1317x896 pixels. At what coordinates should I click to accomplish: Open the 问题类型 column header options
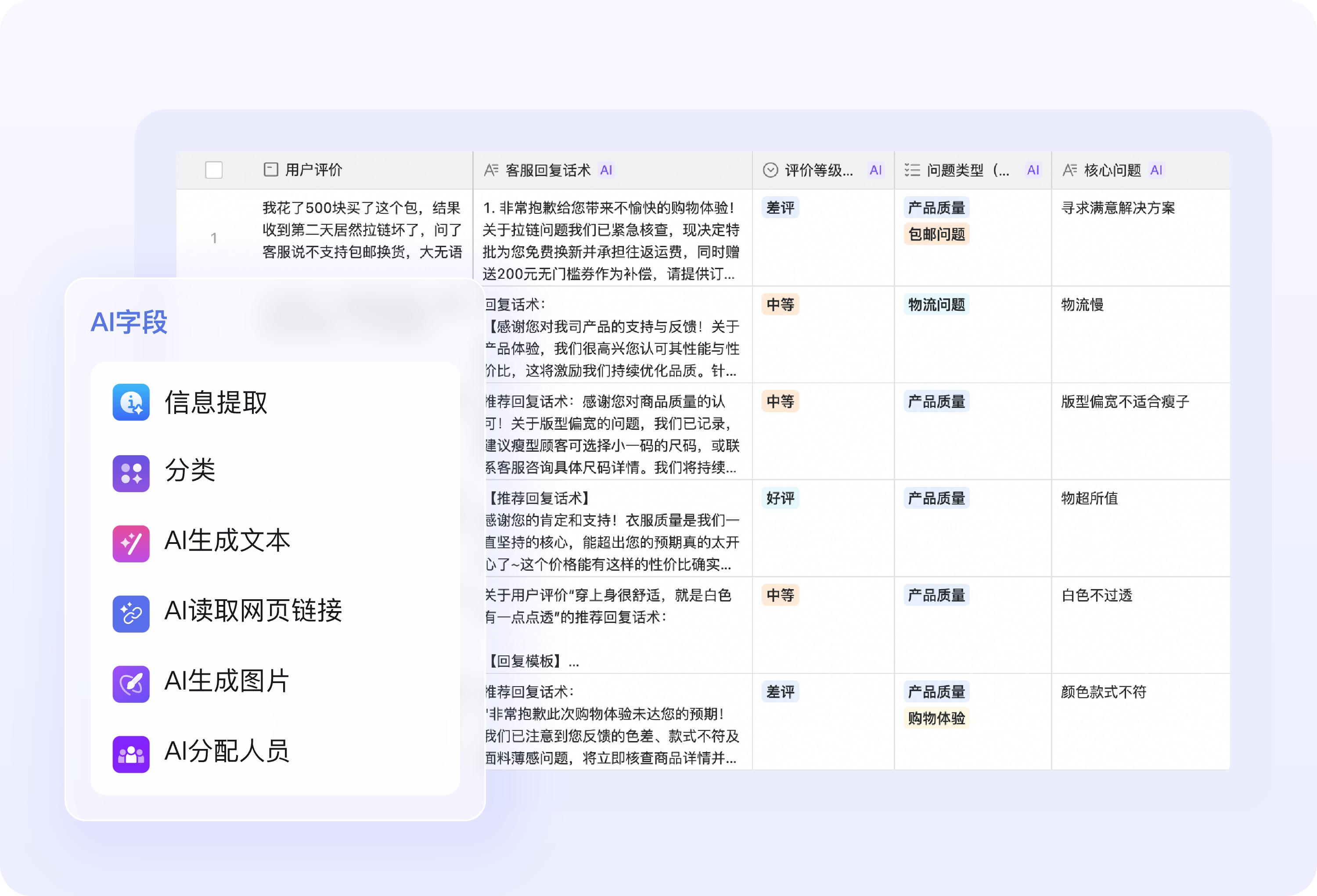point(963,169)
